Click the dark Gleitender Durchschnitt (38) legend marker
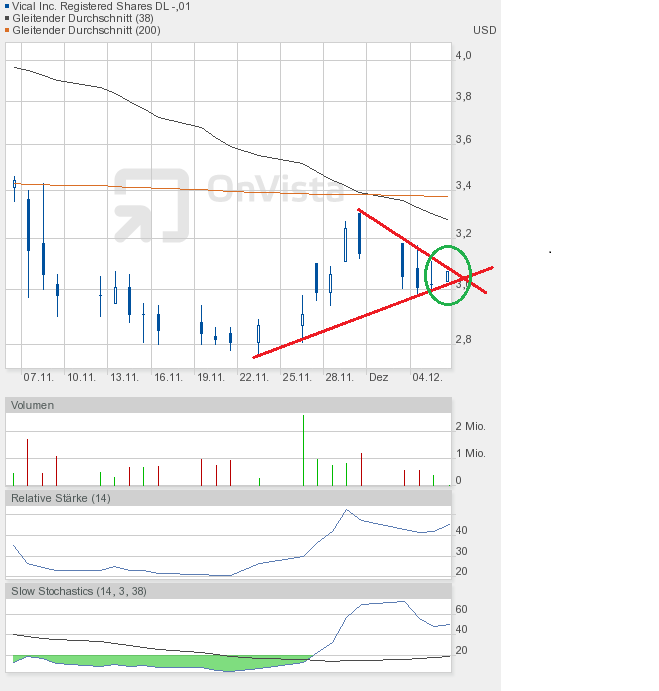 click(x=9, y=18)
